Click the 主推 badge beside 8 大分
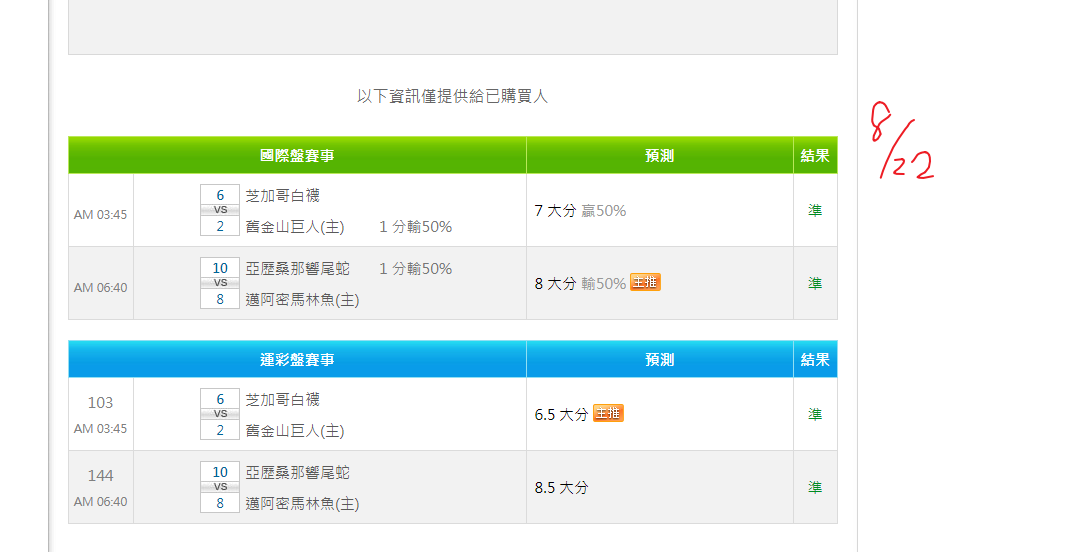 coord(645,283)
